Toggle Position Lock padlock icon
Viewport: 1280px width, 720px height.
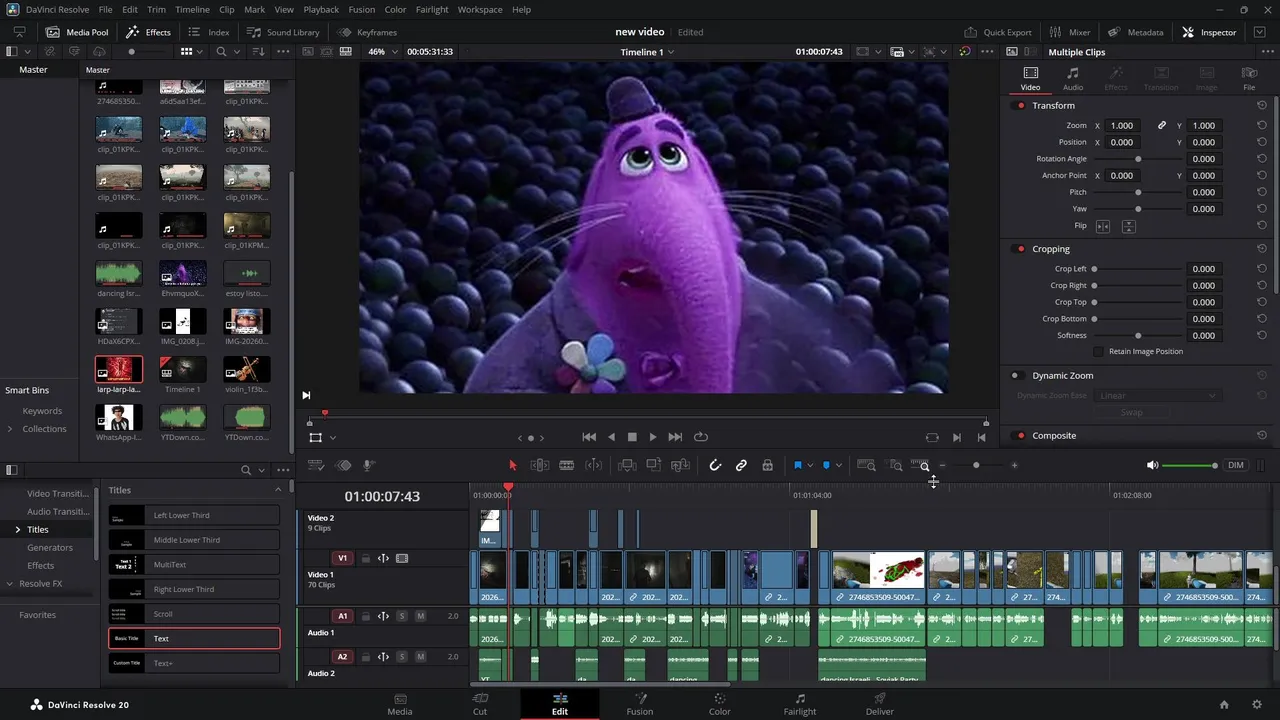pos(767,465)
